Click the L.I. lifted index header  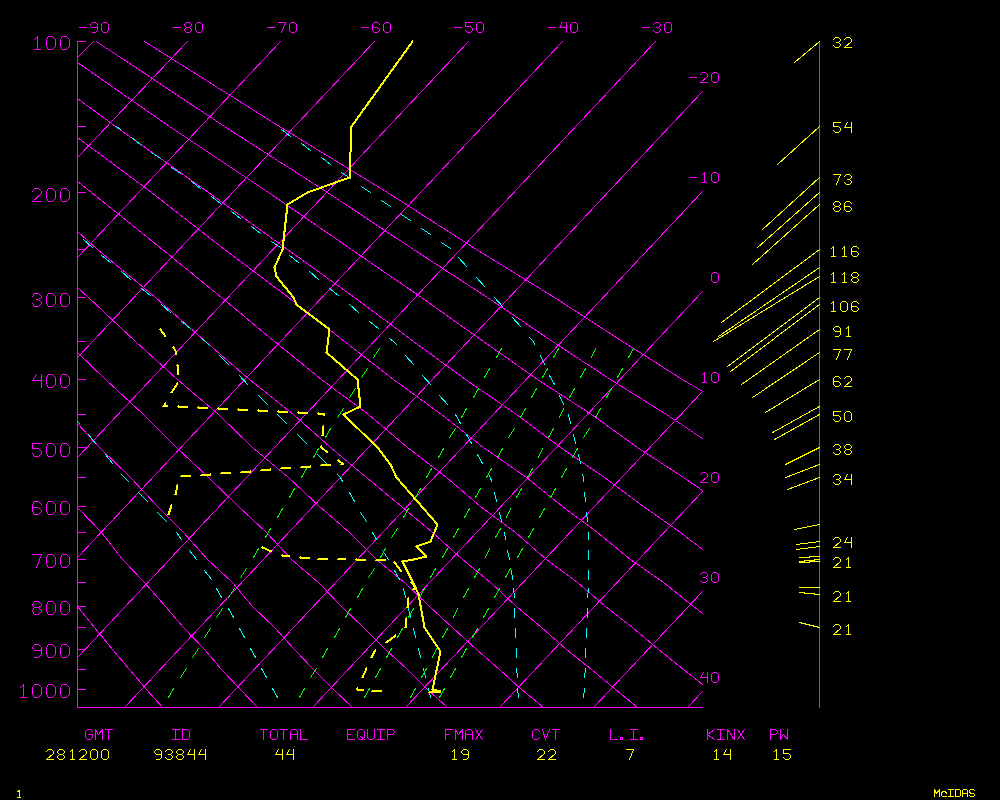627,735
